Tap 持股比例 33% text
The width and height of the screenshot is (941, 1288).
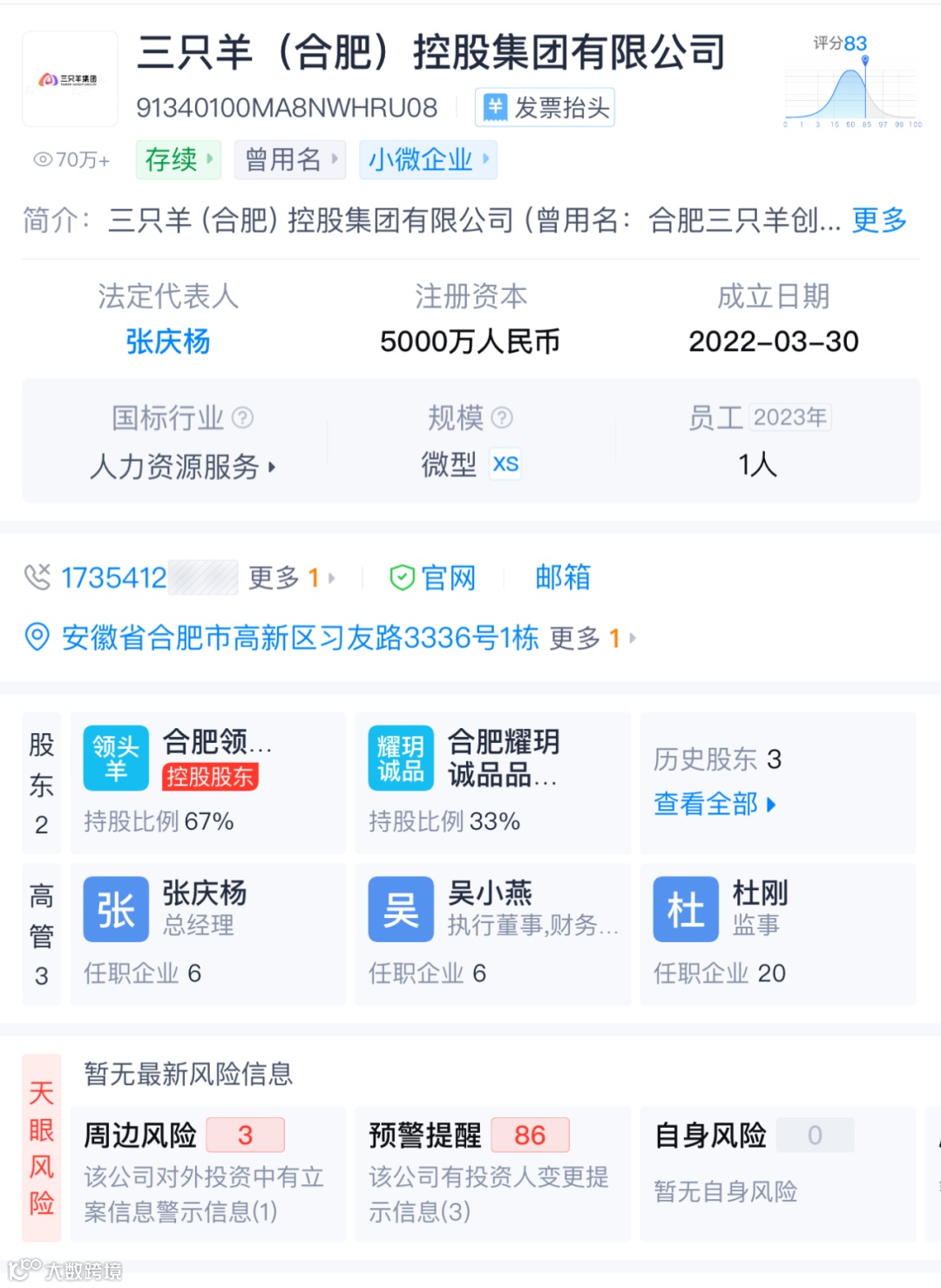444,821
